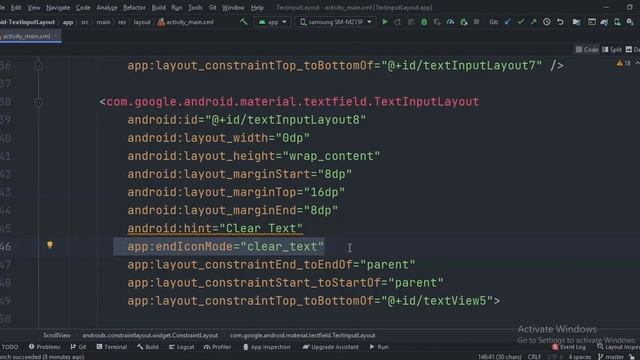
Task: Click the Stop square icon
Action: click(x=476, y=22)
